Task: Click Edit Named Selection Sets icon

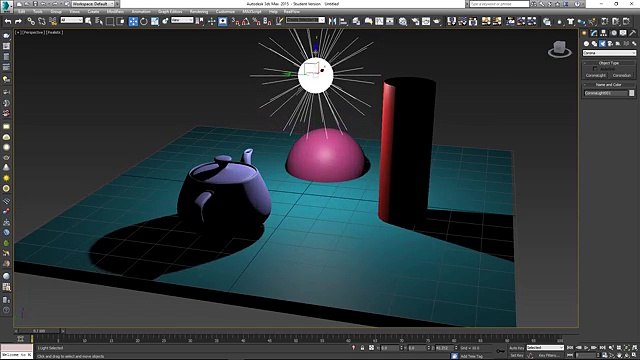Action: coord(279,21)
